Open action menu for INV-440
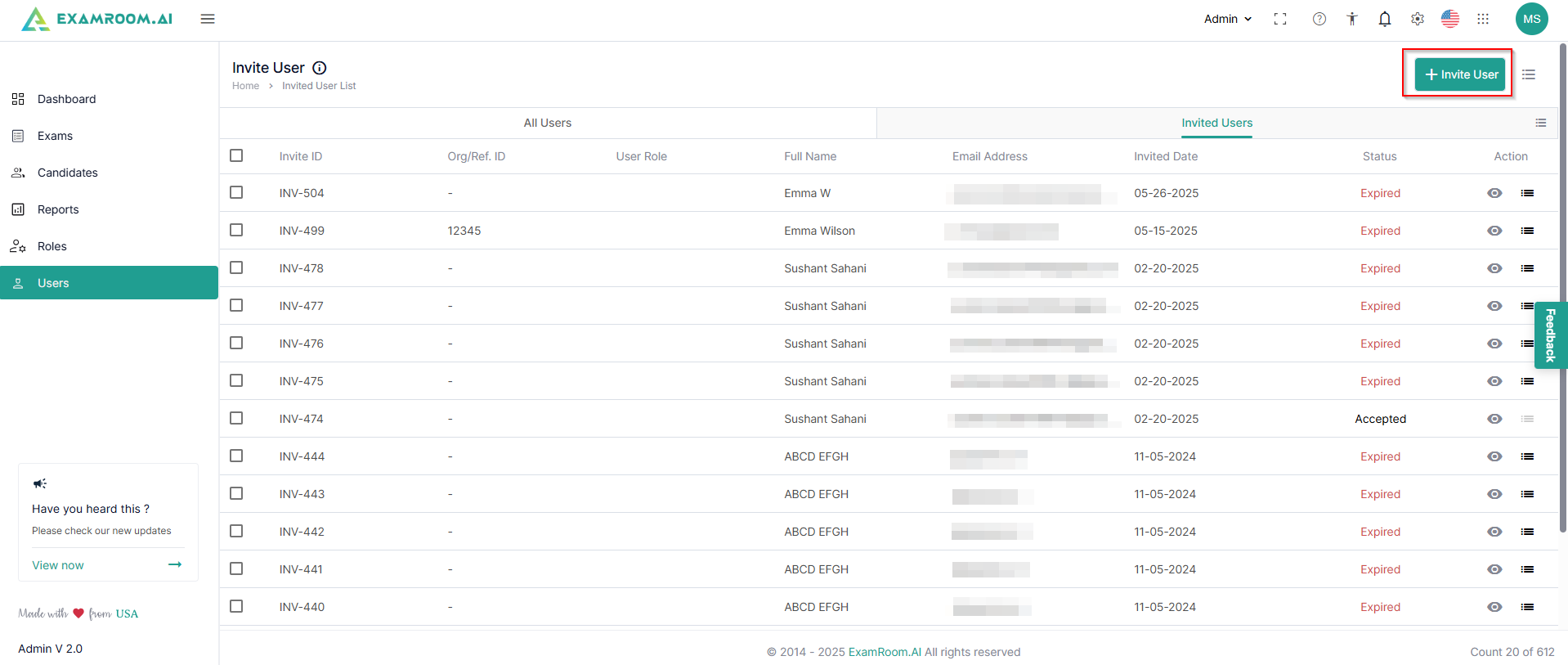The width and height of the screenshot is (1568, 665). tap(1527, 607)
